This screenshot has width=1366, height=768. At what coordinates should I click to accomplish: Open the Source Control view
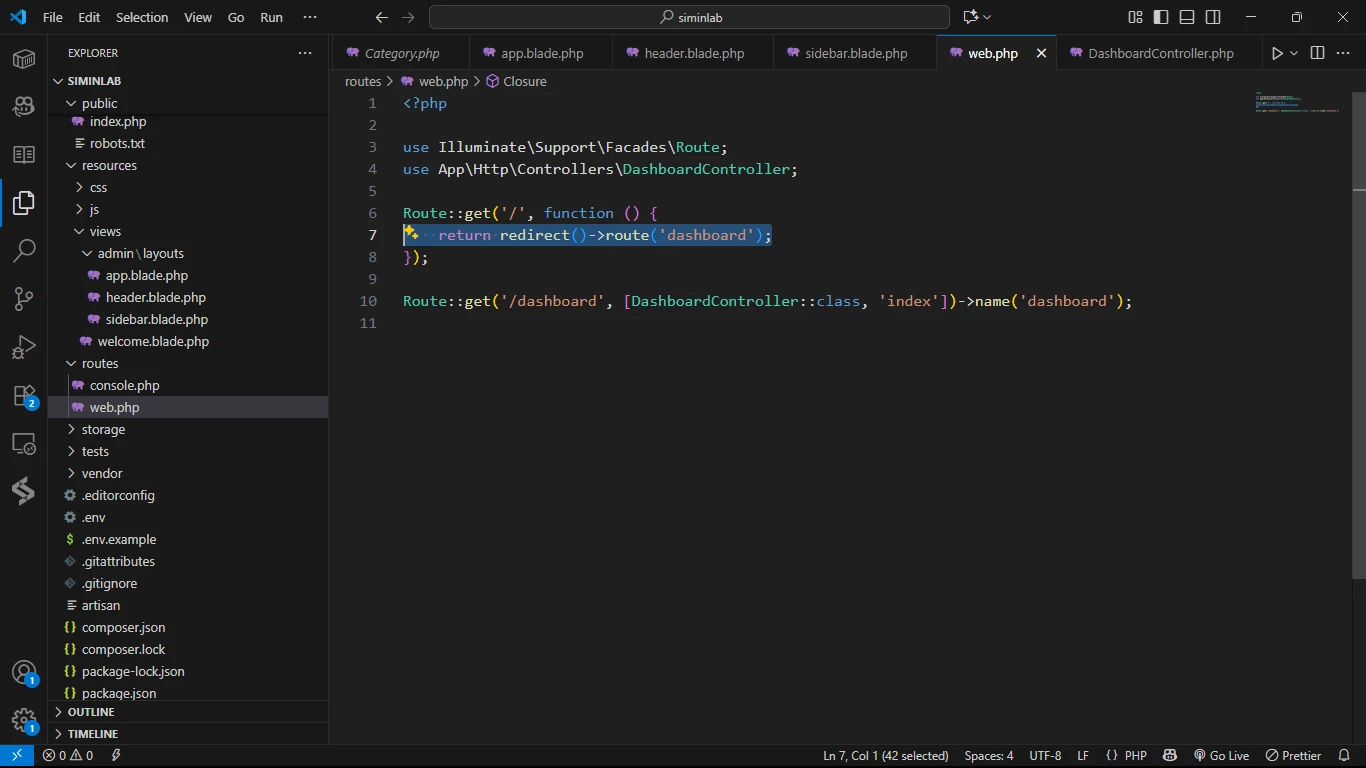point(24,298)
